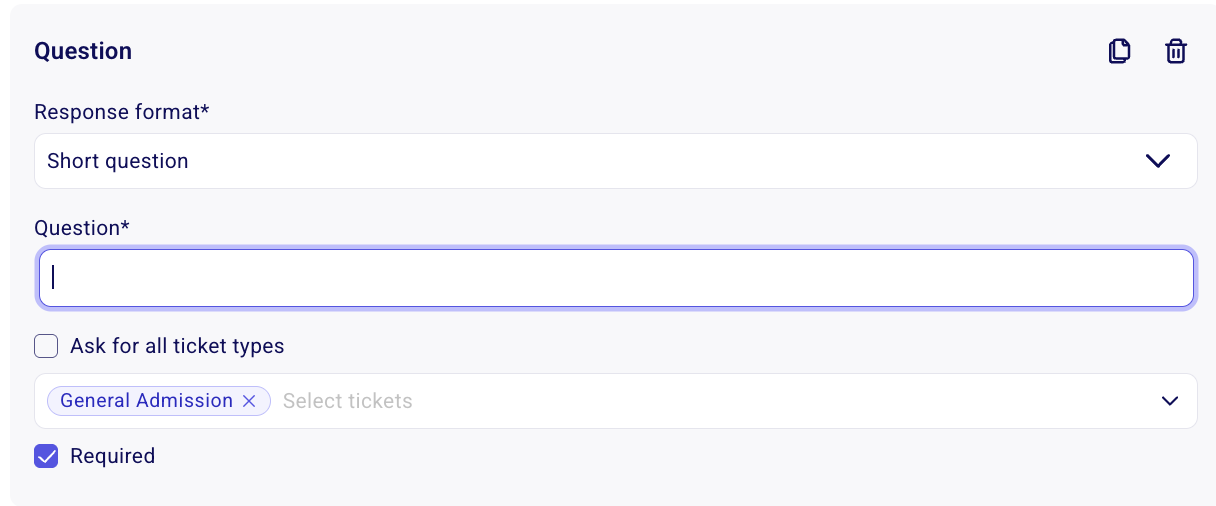Click the Response format* field label
The height and width of the screenshot is (506, 1216).
point(122,112)
